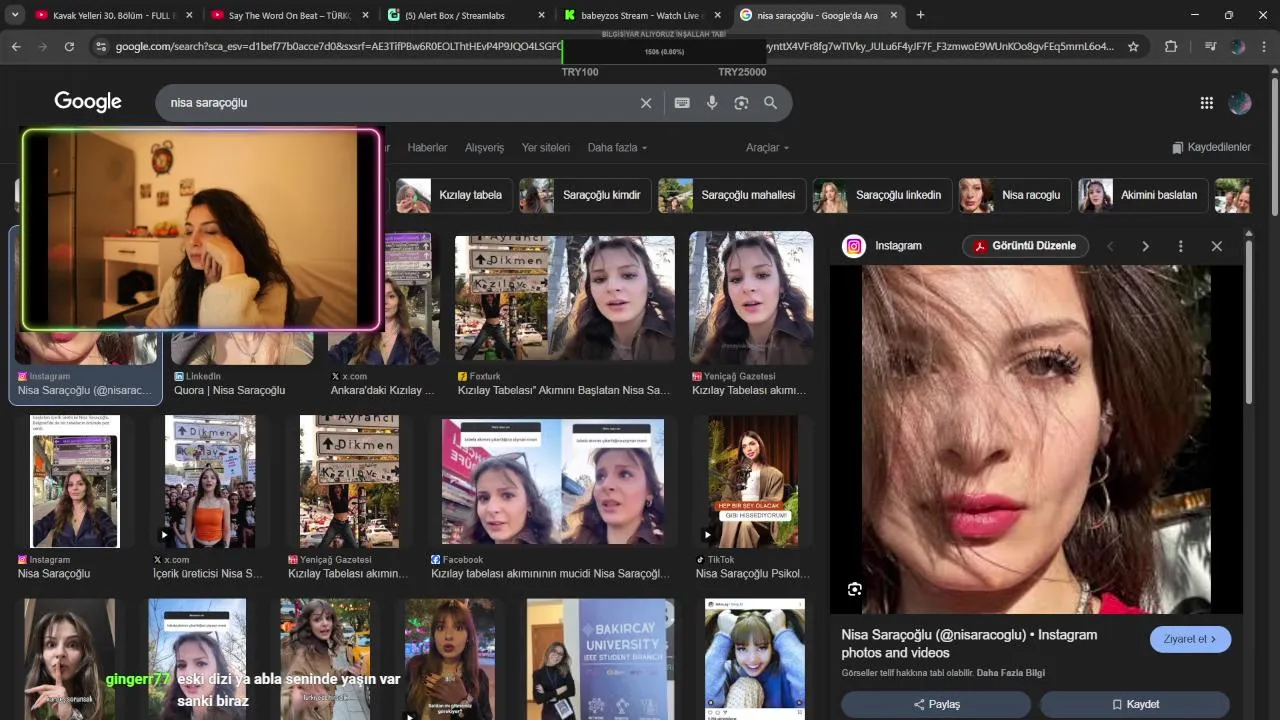Open the Google account avatar
This screenshot has width=1280, height=720.
pos(1240,103)
